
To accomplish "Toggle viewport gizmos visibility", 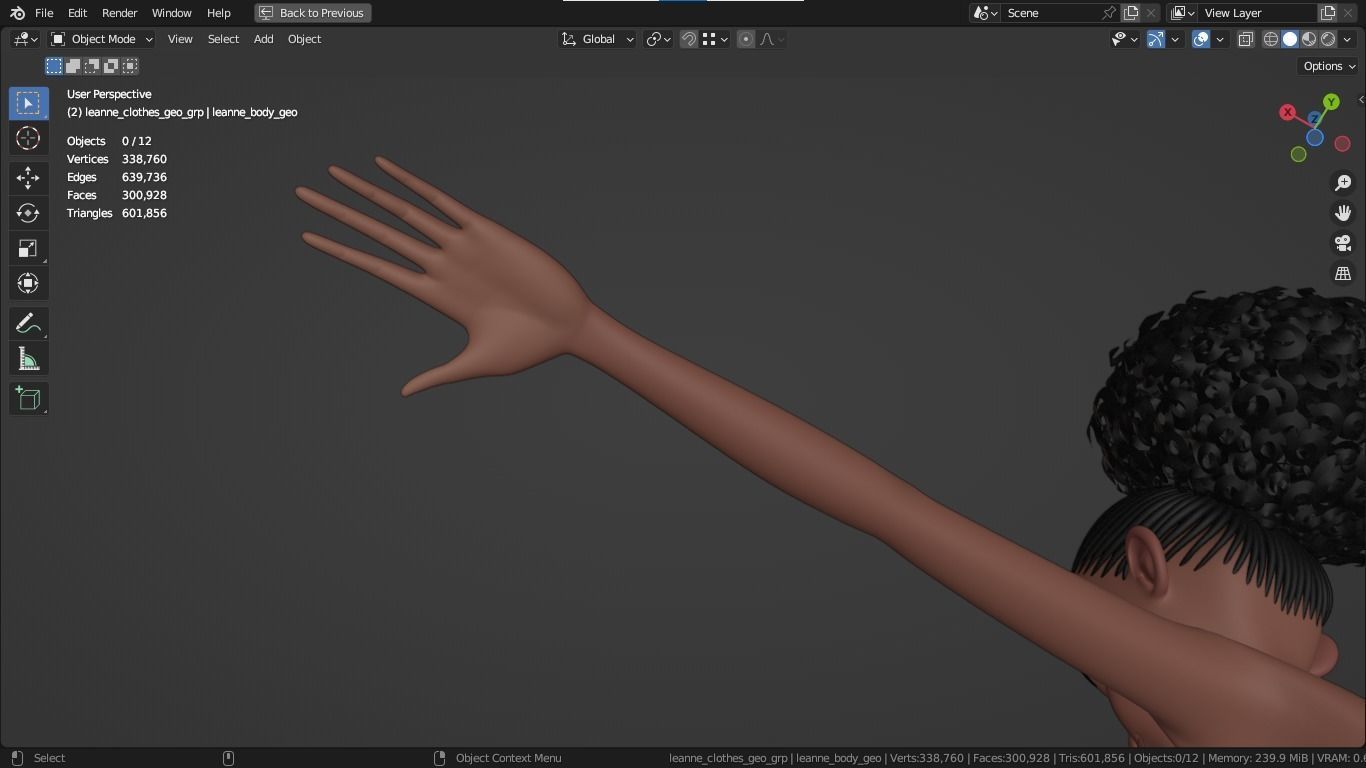I will 1156,39.
